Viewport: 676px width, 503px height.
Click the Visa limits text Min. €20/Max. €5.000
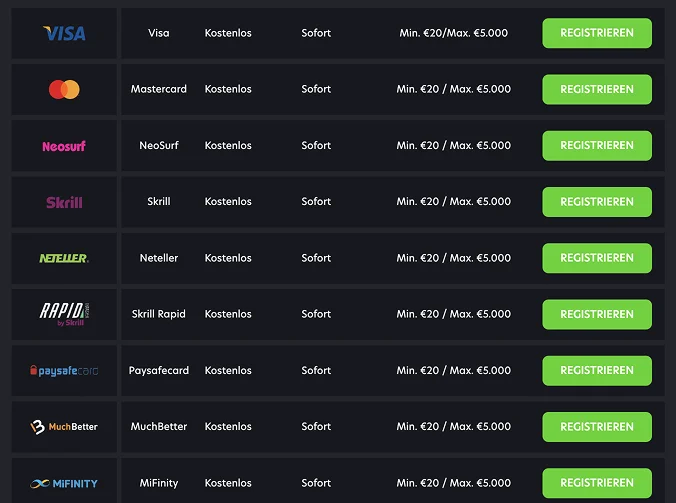454,33
